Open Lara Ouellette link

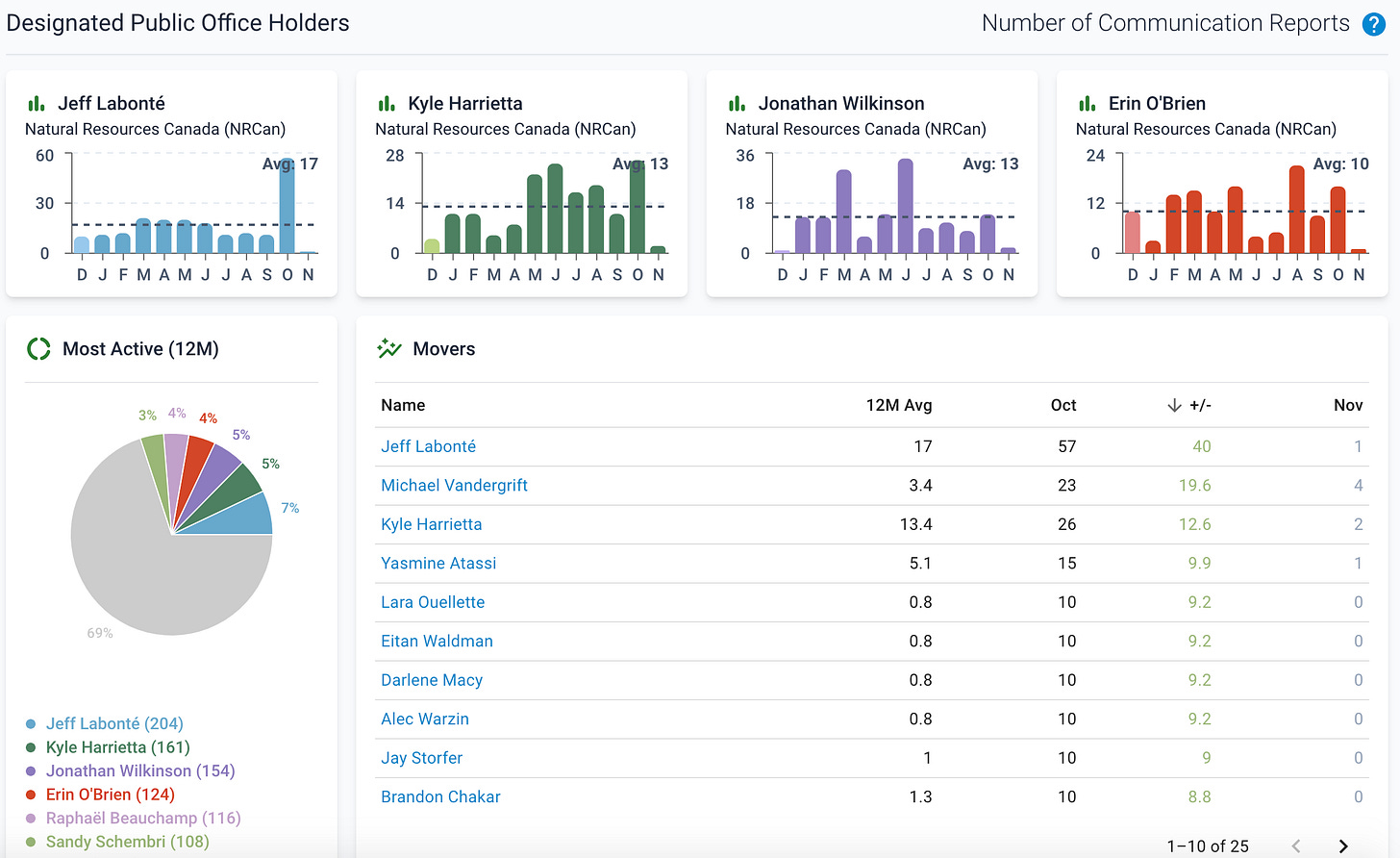pyautogui.click(x=433, y=602)
